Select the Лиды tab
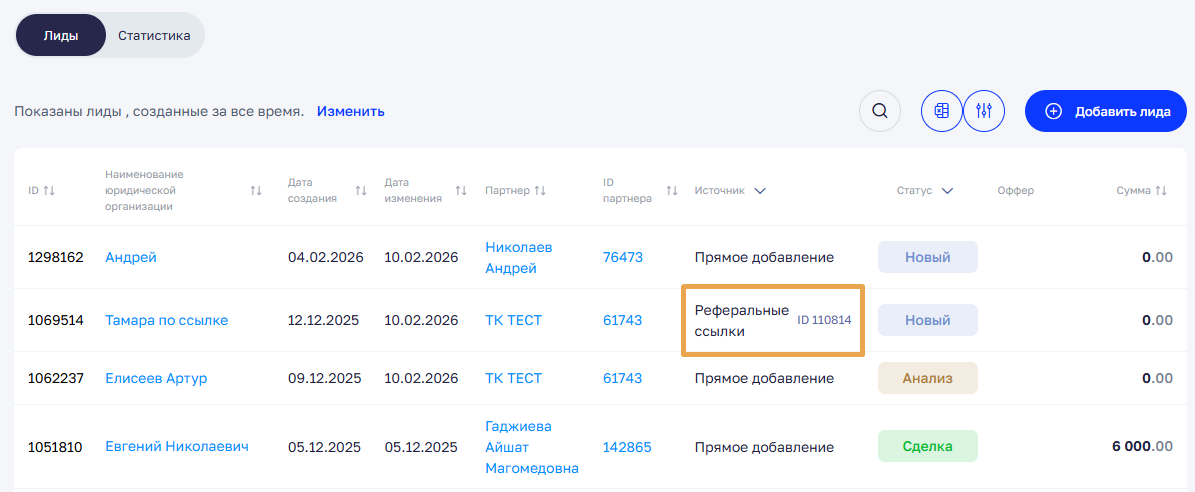The height and width of the screenshot is (492, 1195). point(61,35)
